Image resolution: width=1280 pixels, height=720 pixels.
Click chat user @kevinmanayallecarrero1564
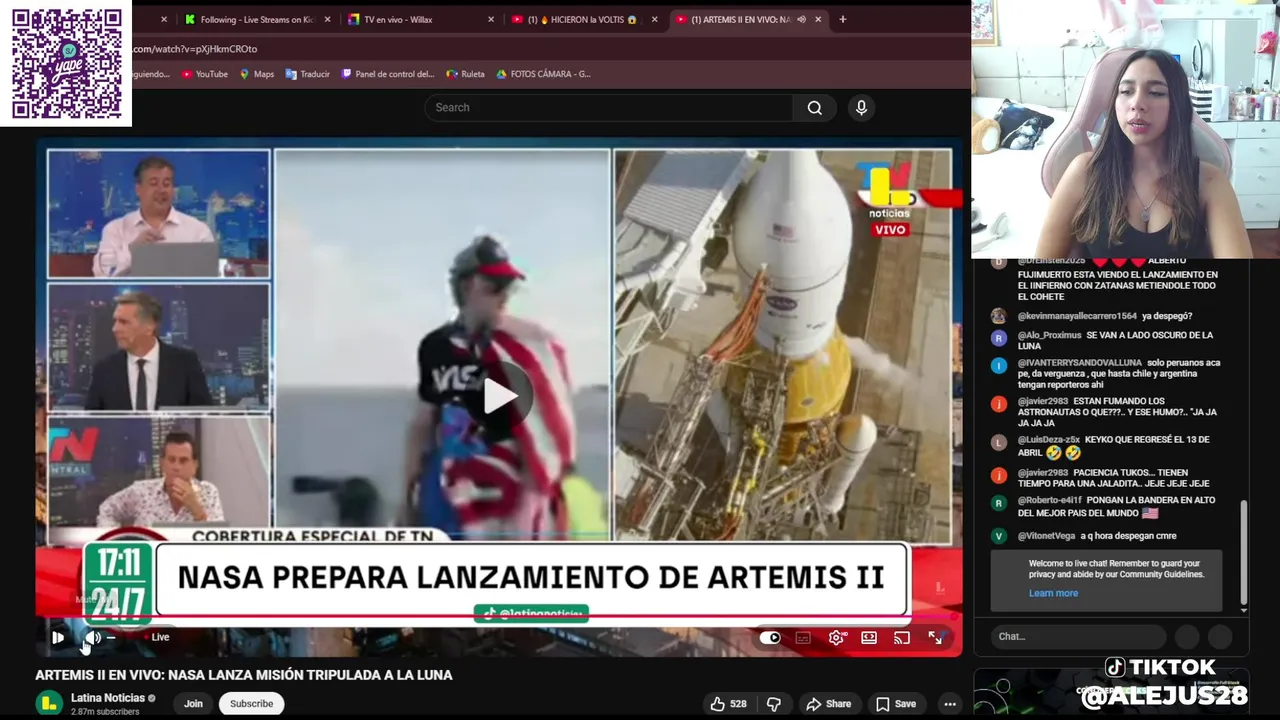pyautogui.click(x=1077, y=316)
